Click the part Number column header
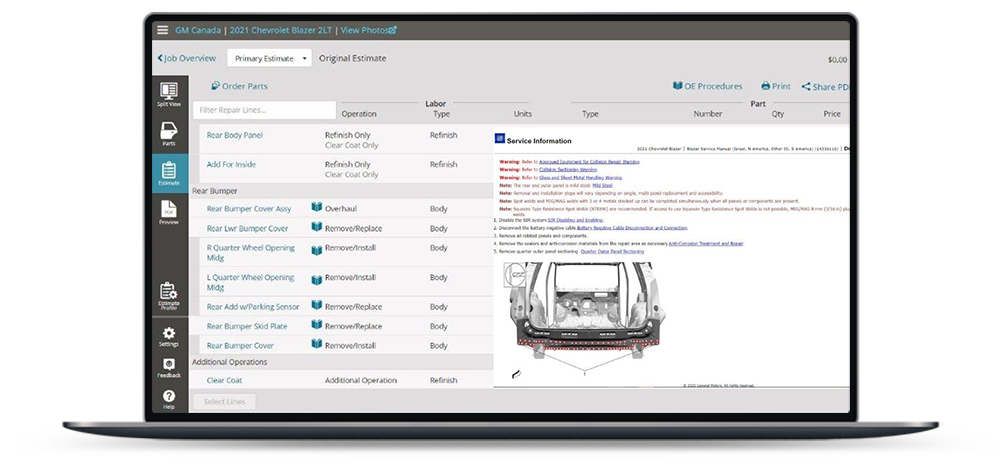This screenshot has width=1000, height=467. (x=708, y=114)
